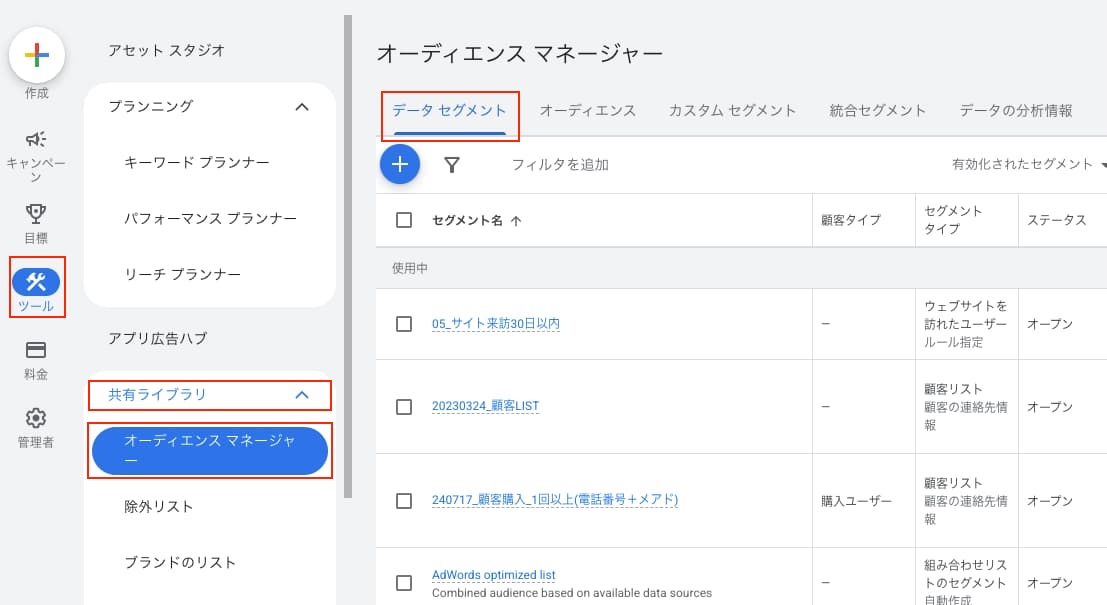
Task: Switch to the オーディエンス tab
Action: pyautogui.click(x=587, y=111)
